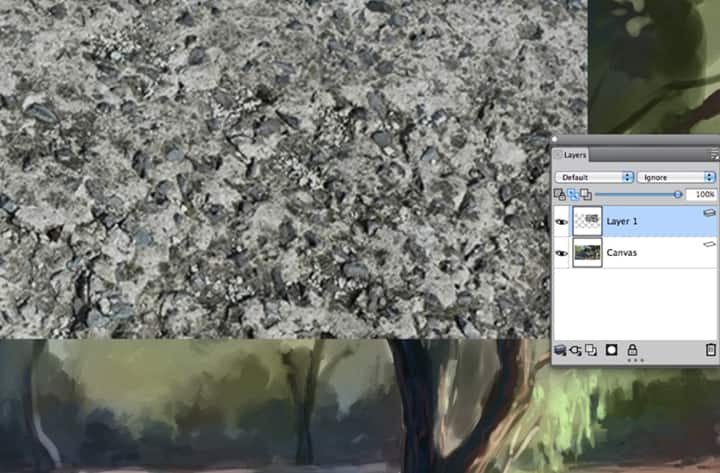Open the Layer Commands button
The image size is (720, 473).
click(560, 350)
